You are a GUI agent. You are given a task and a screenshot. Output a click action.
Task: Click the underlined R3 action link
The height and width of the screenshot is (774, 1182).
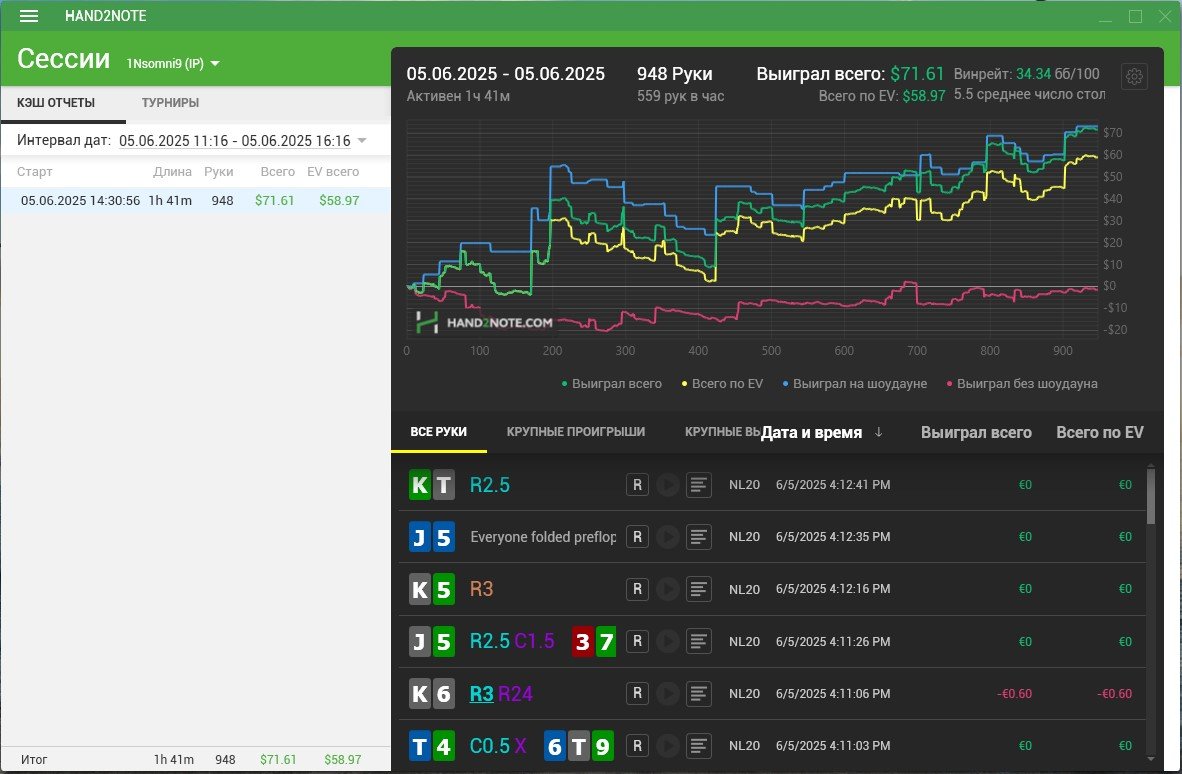pos(482,693)
